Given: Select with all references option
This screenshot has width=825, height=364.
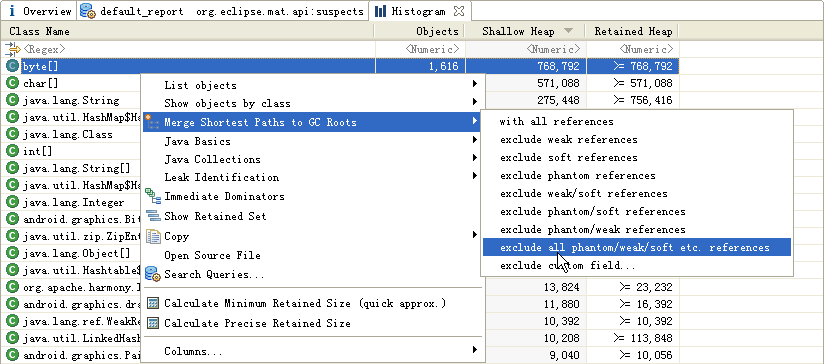Looking at the screenshot, I should point(637,122).
